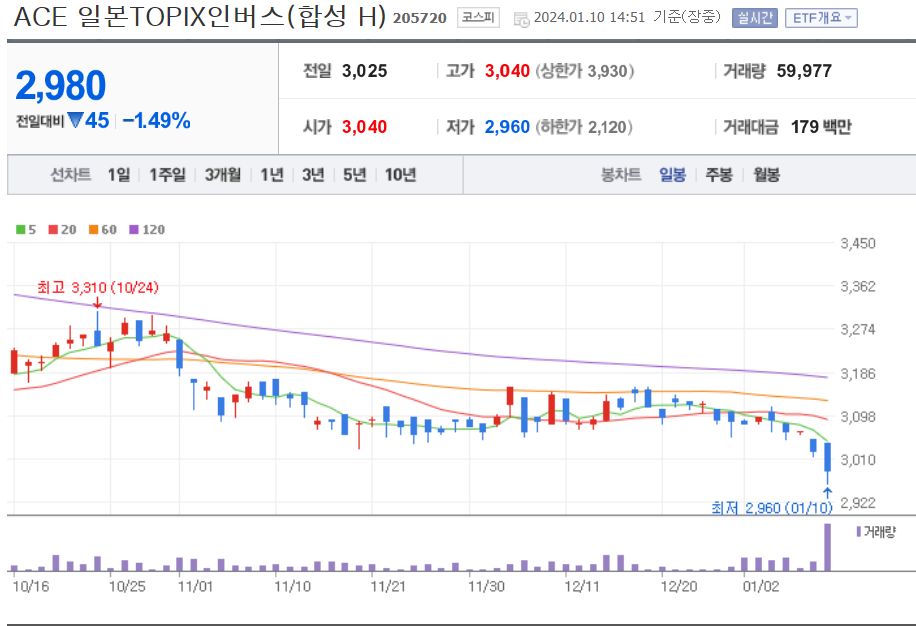Image resolution: width=916 pixels, height=626 pixels.
Task: Click the red 20-day average legend icon
Action: pyautogui.click(x=53, y=229)
